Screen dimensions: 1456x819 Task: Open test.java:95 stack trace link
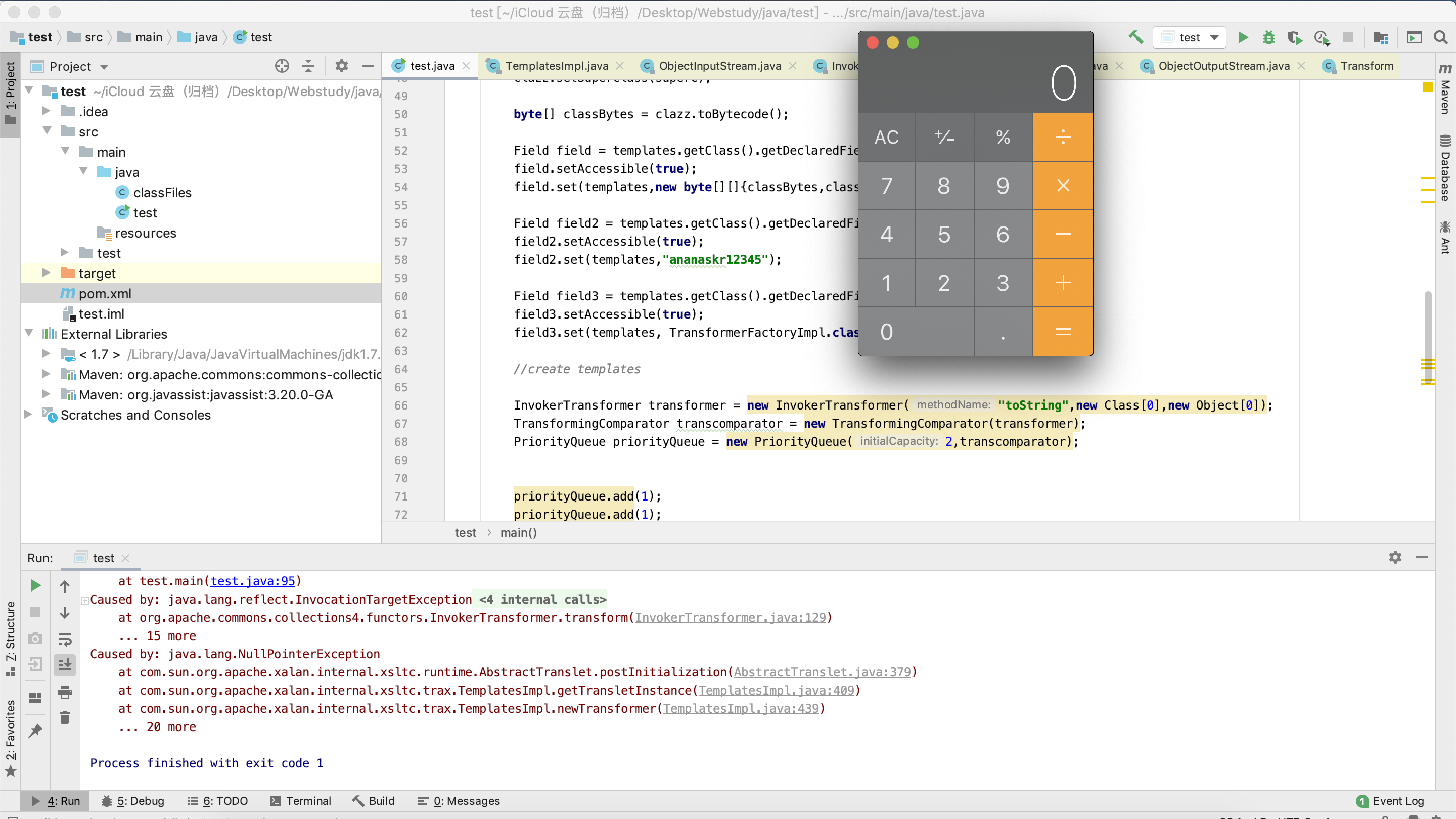(x=253, y=581)
